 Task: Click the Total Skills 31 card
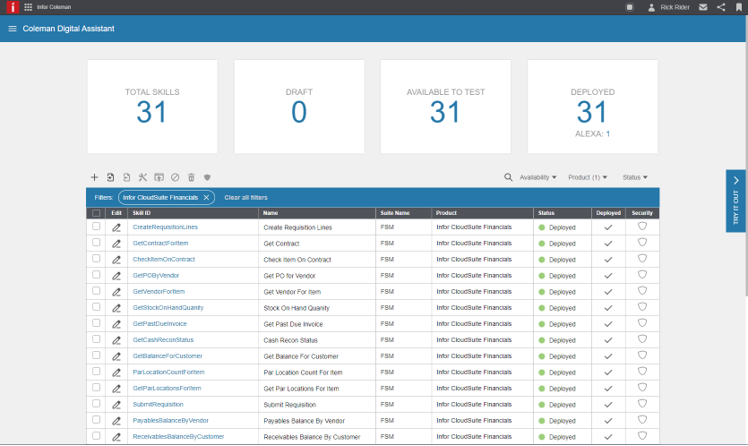tap(152, 107)
